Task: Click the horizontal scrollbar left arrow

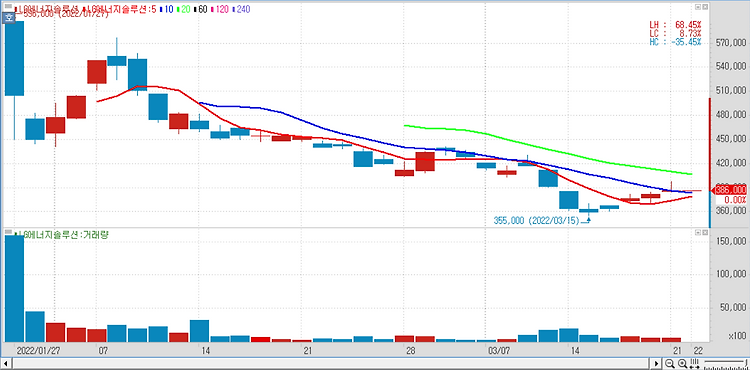Action: [x=5, y=363]
